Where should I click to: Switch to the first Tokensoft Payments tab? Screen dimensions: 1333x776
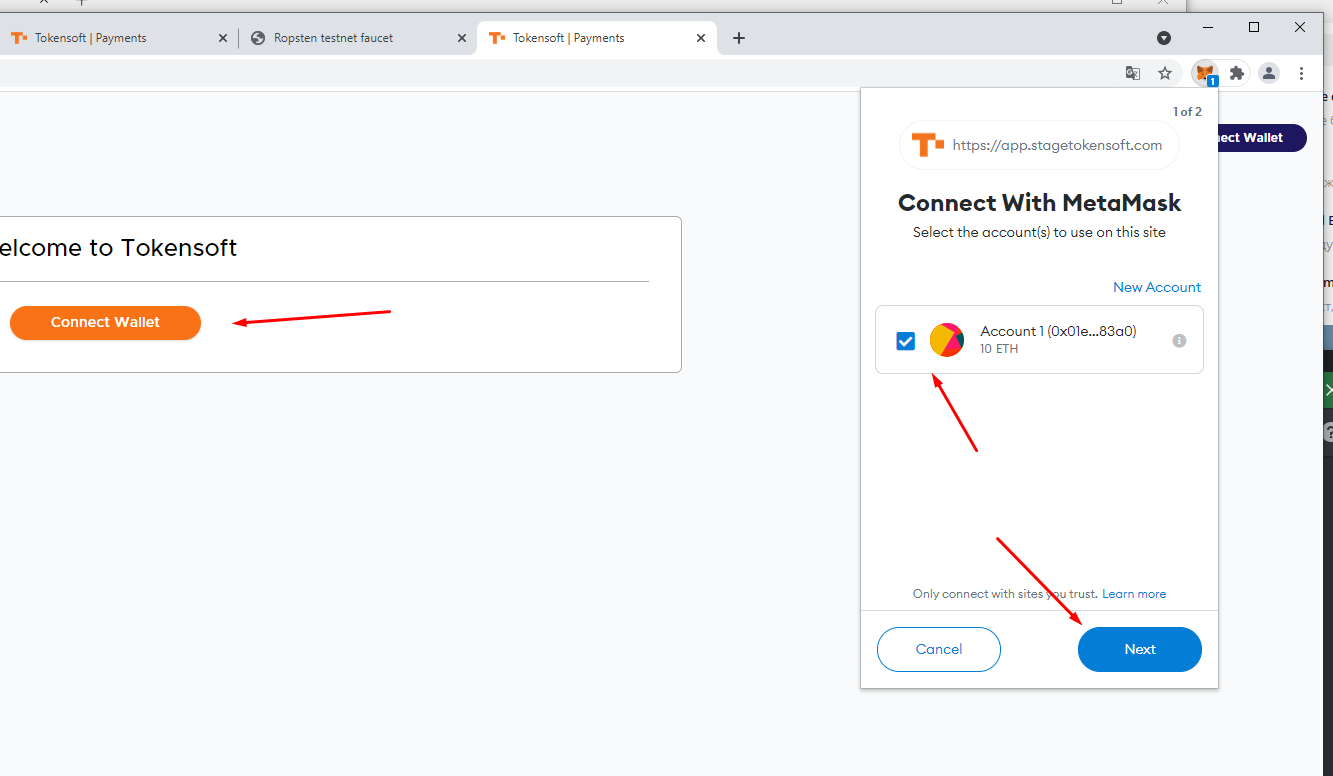(x=120, y=38)
